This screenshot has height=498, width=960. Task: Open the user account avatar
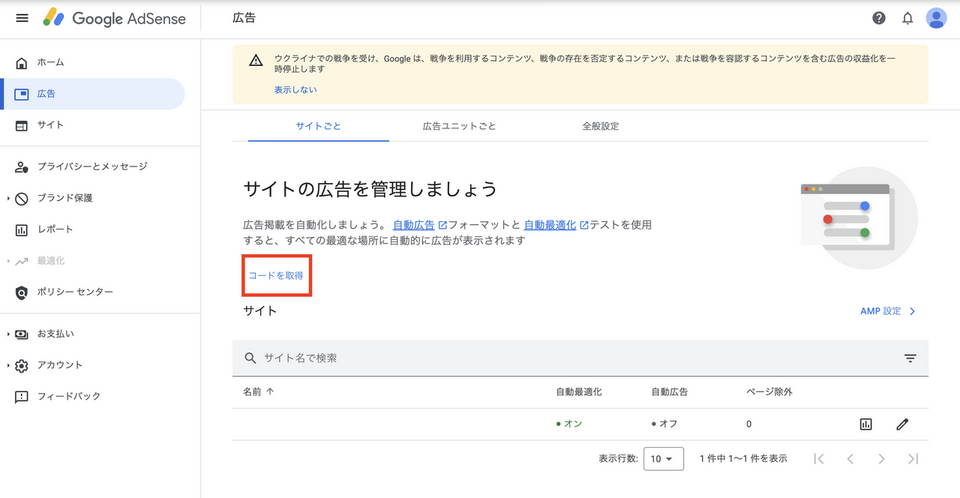coord(936,18)
